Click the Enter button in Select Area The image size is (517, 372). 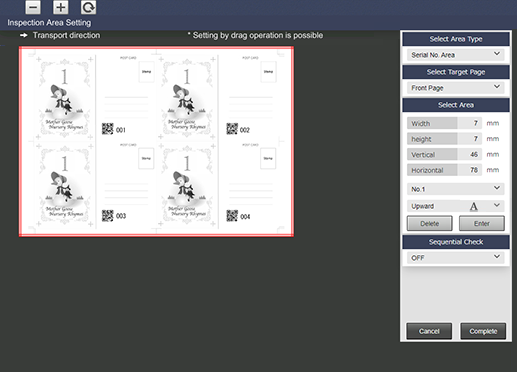click(x=482, y=223)
